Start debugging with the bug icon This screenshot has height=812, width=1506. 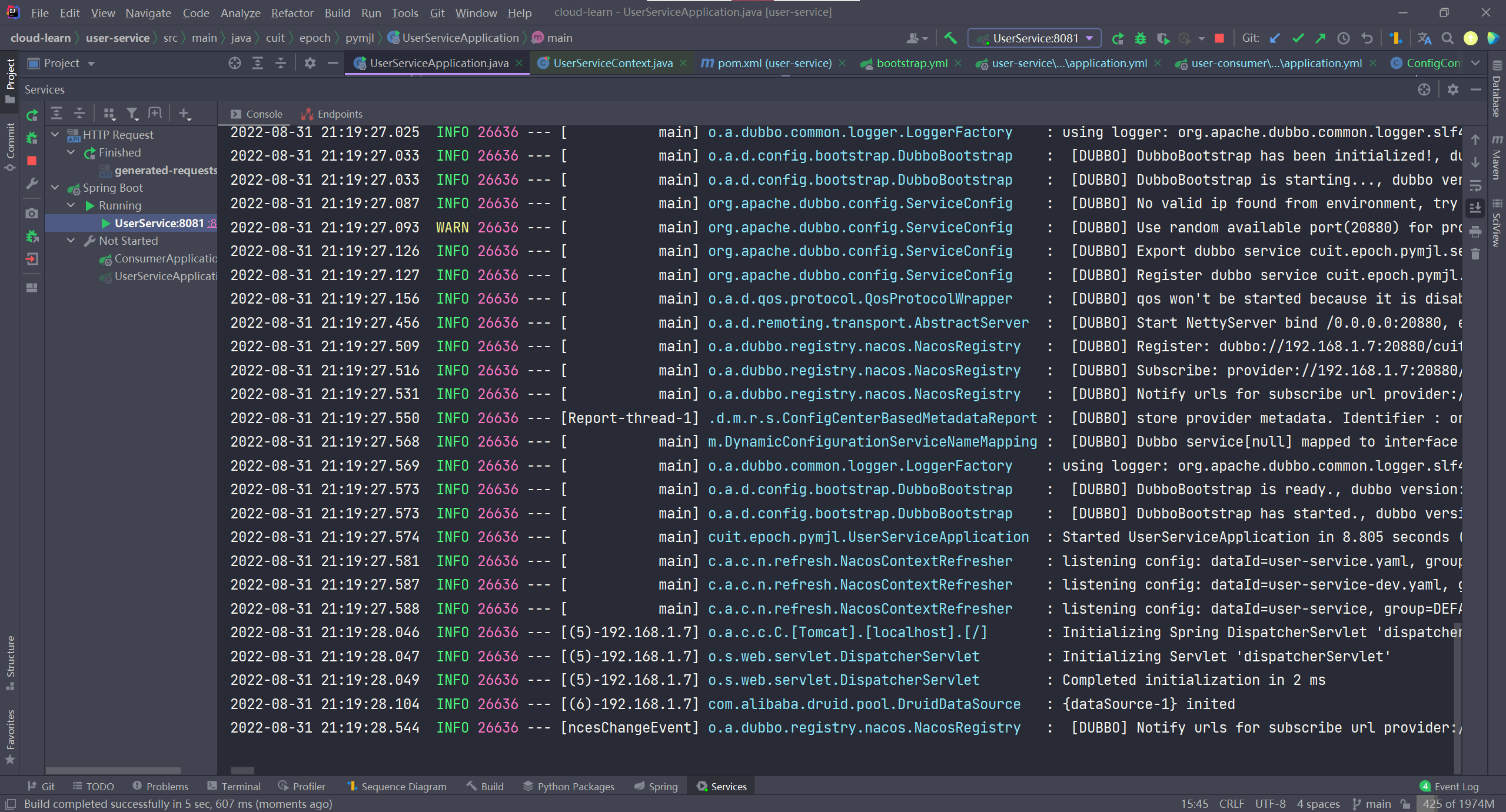[1141, 38]
